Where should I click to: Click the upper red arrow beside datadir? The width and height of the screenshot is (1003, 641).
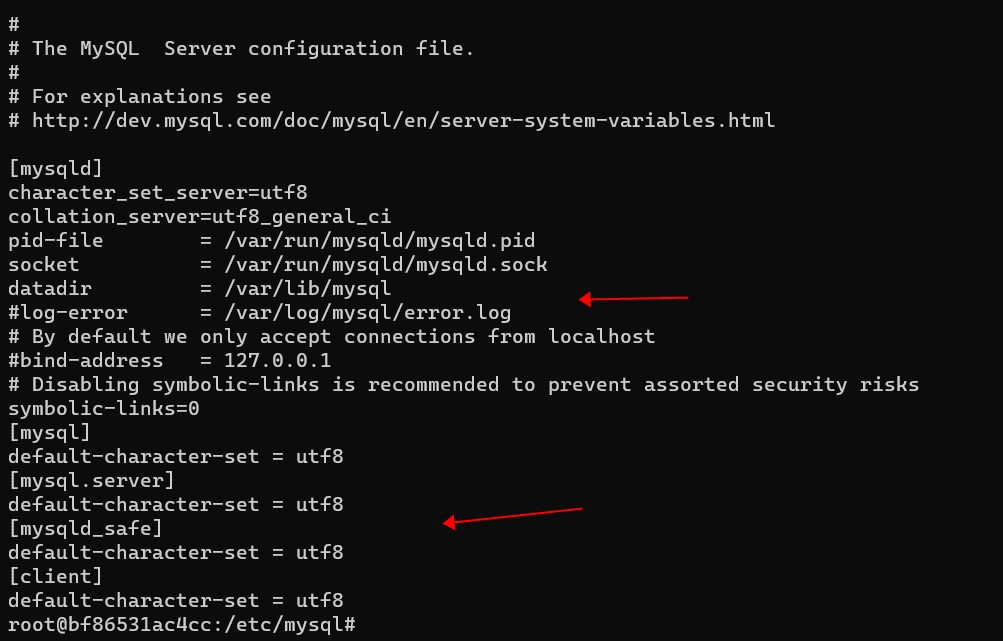[x=634, y=297]
